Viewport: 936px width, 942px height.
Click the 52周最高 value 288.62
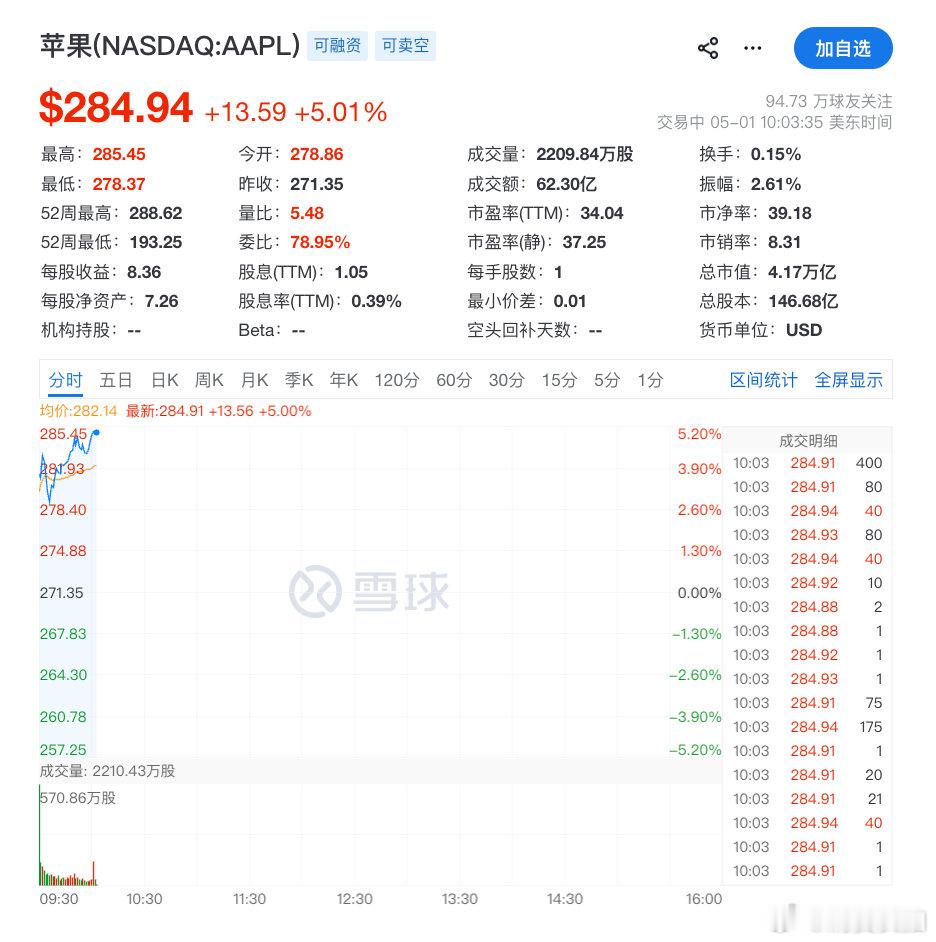click(x=156, y=213)
